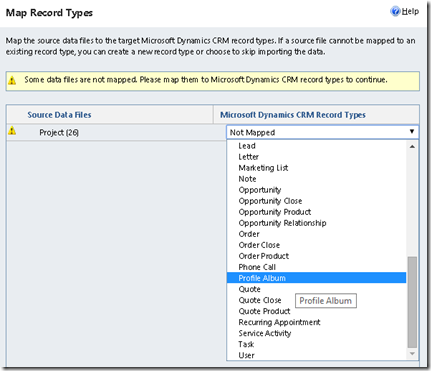Image resolution: width=431 pixels, height=371 pixels.
Task: Click the Not Mapped combo box field
Action: click(x=322, y=132)
